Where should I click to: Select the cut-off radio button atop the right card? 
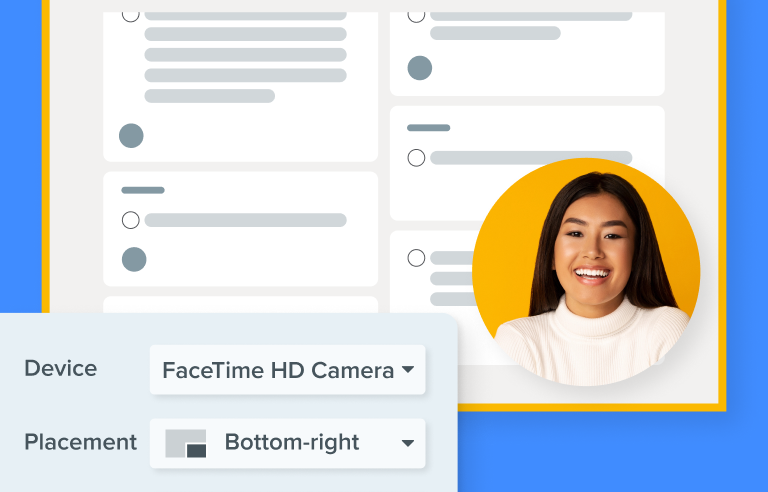pyautogui.click(x=416, y=17)
